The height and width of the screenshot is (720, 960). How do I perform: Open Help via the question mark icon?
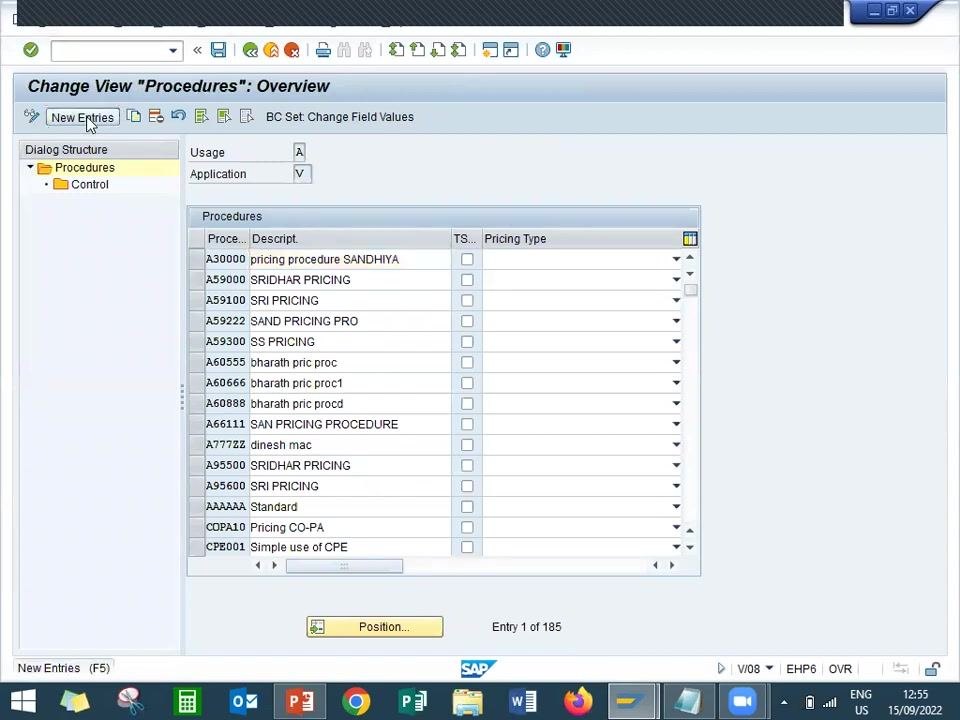tap(542, 50)
